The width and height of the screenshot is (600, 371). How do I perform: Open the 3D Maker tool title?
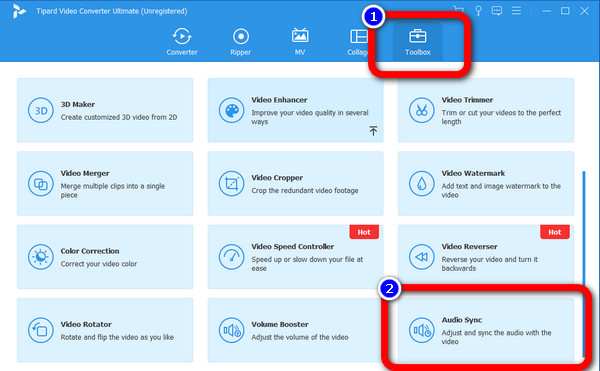78,104
